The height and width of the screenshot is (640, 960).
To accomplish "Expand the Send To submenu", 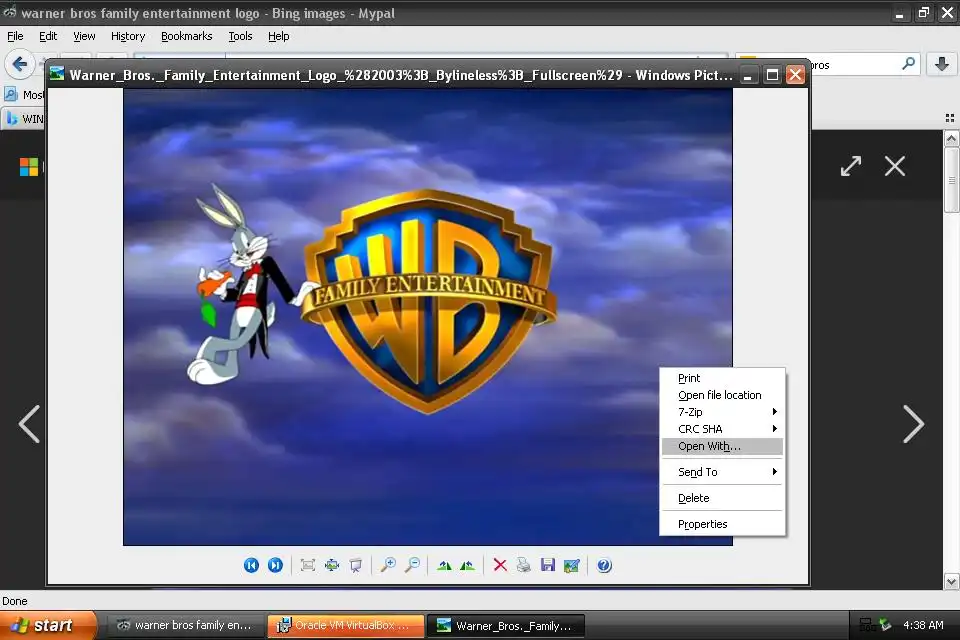I will [722, 472].
